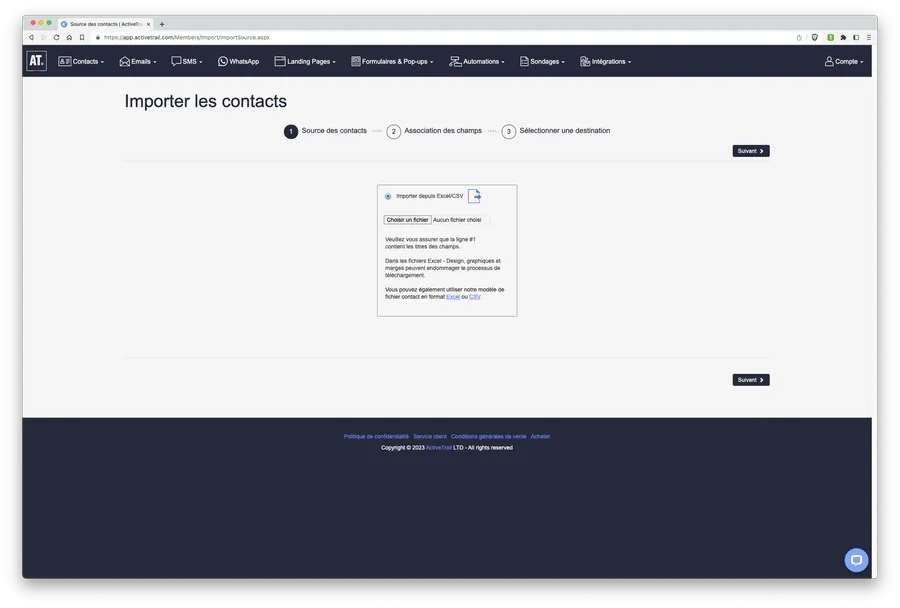Open the Sondages dropdown menu
The height and width of the screenshot is (608, 900).
coord(542,61)
